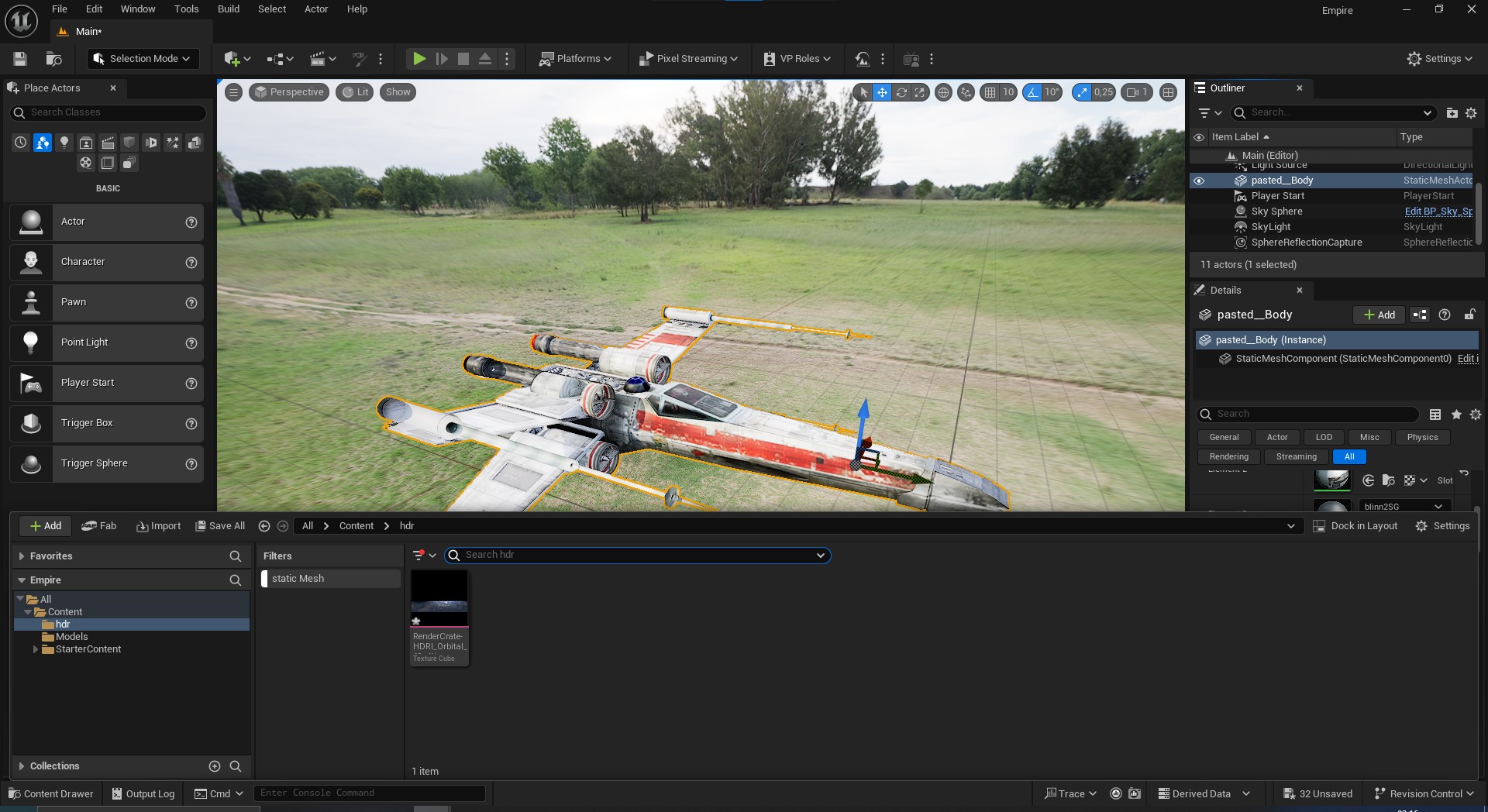
Task: Click the Skip frame playback button
Action: (x=442, y=59)
